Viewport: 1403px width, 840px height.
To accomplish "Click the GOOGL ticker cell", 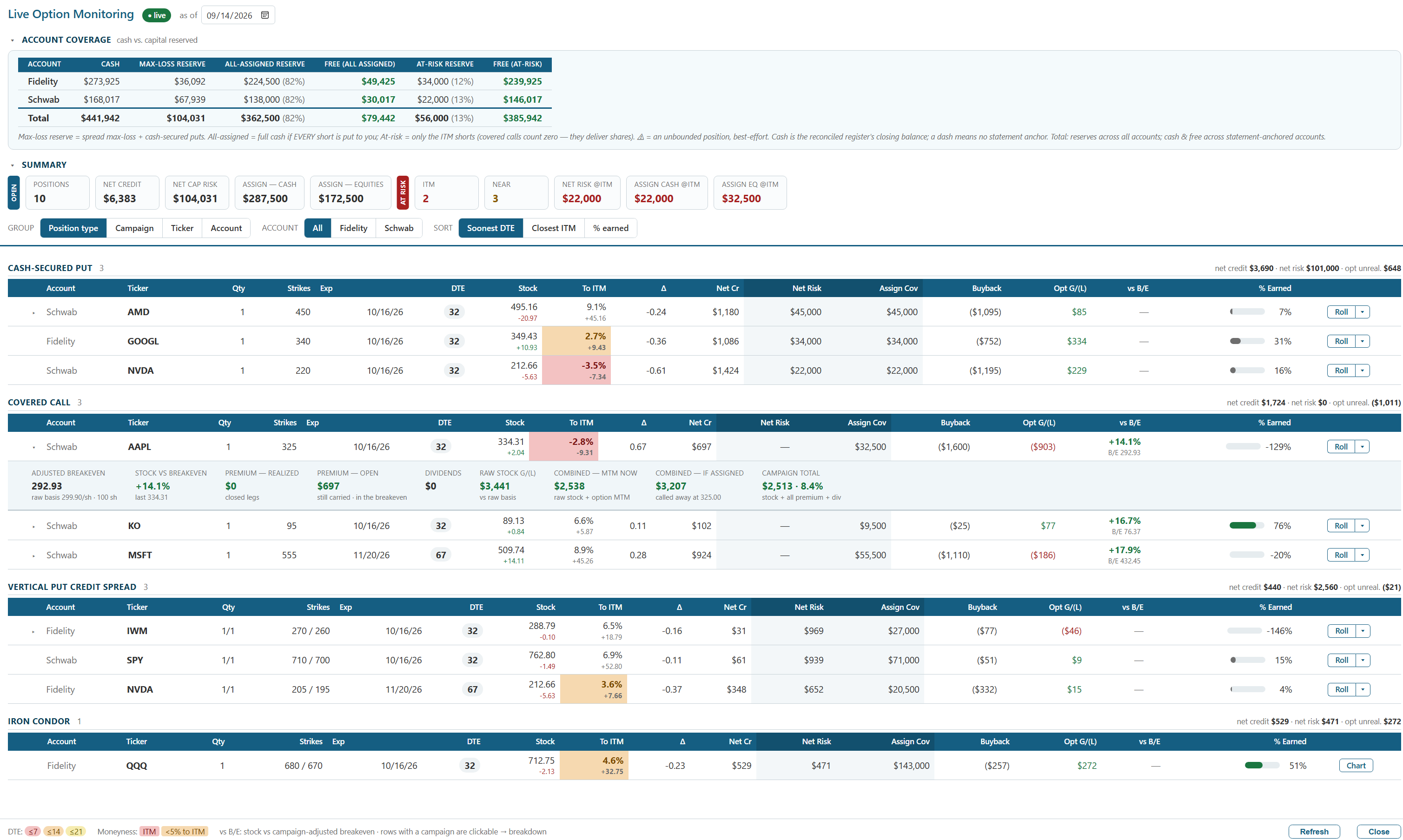I will [x=143, y=341].
